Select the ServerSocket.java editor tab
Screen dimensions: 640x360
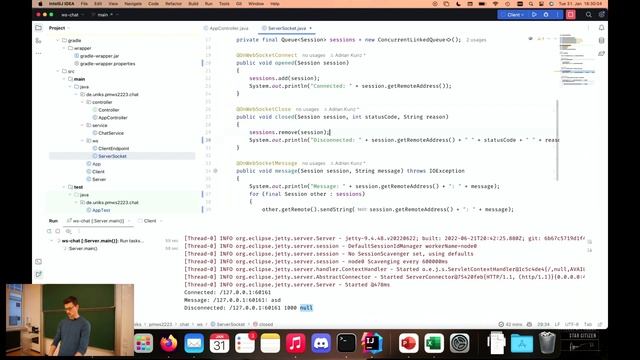287,28
